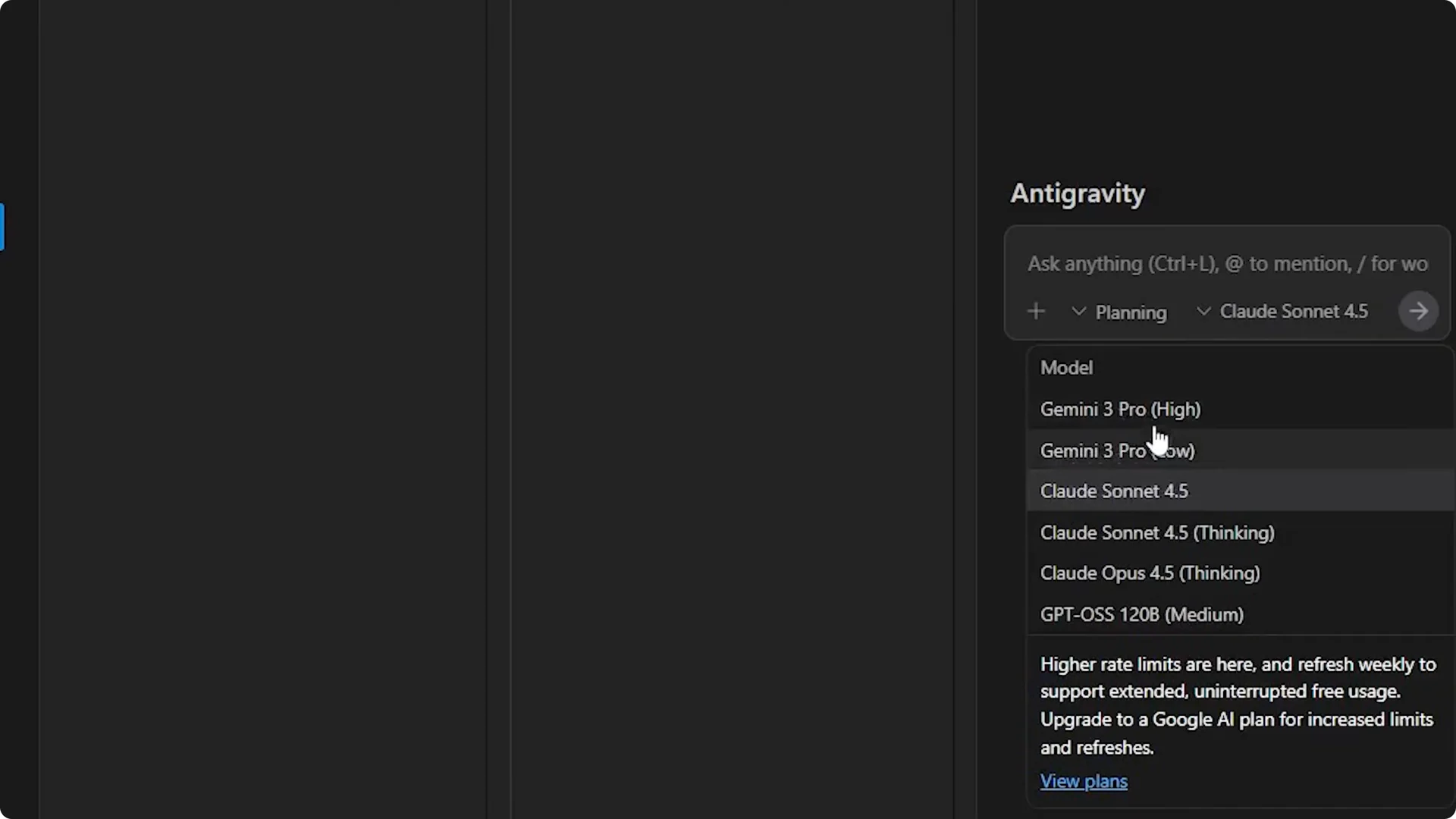
Task: Click the blue active indicator on left edge
Action: pos(2,227)
